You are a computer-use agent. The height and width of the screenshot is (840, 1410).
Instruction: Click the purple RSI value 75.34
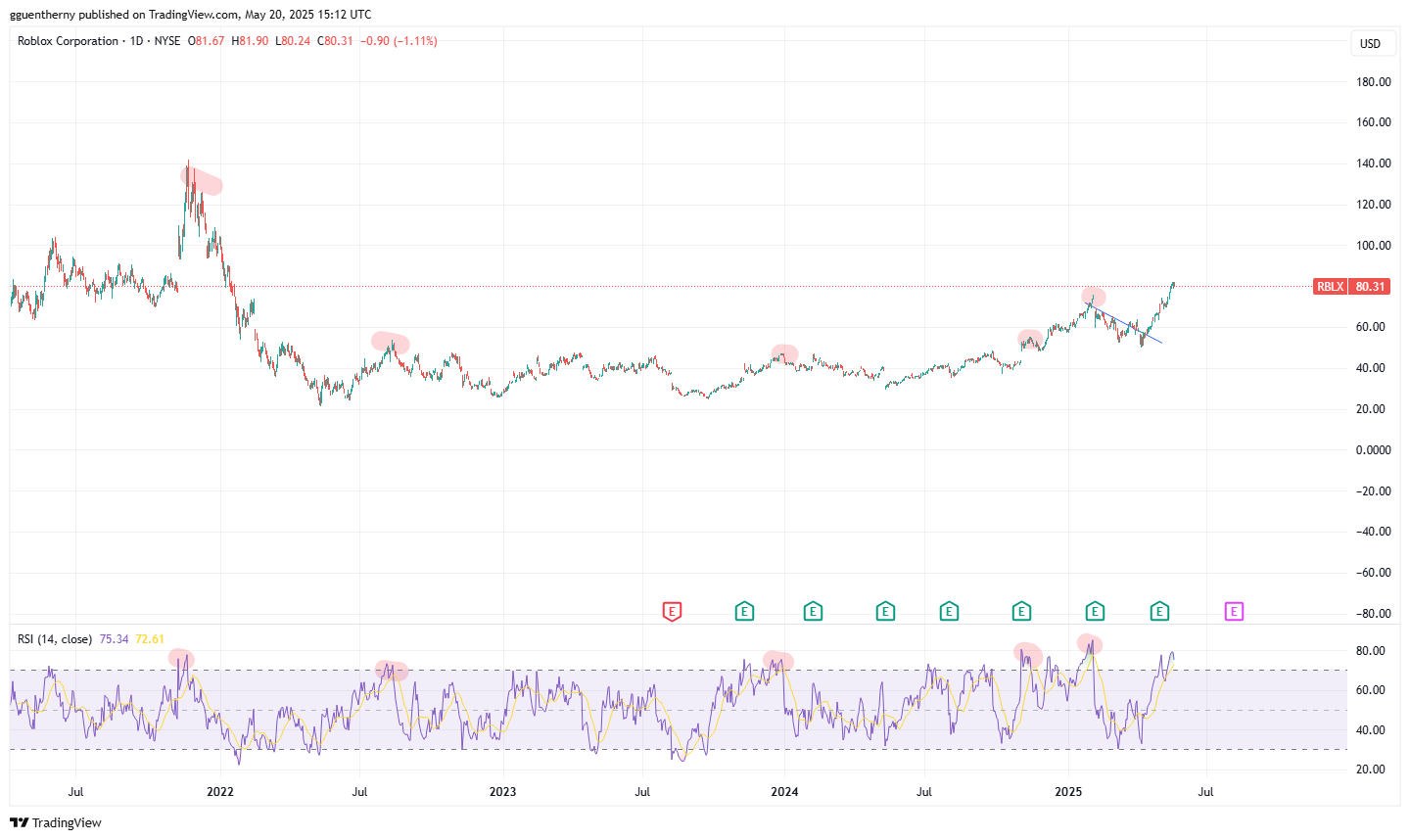114,639
